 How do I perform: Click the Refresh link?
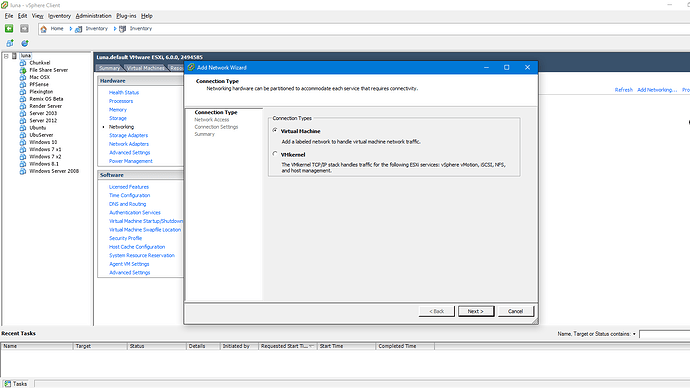(x=624, y=90)
